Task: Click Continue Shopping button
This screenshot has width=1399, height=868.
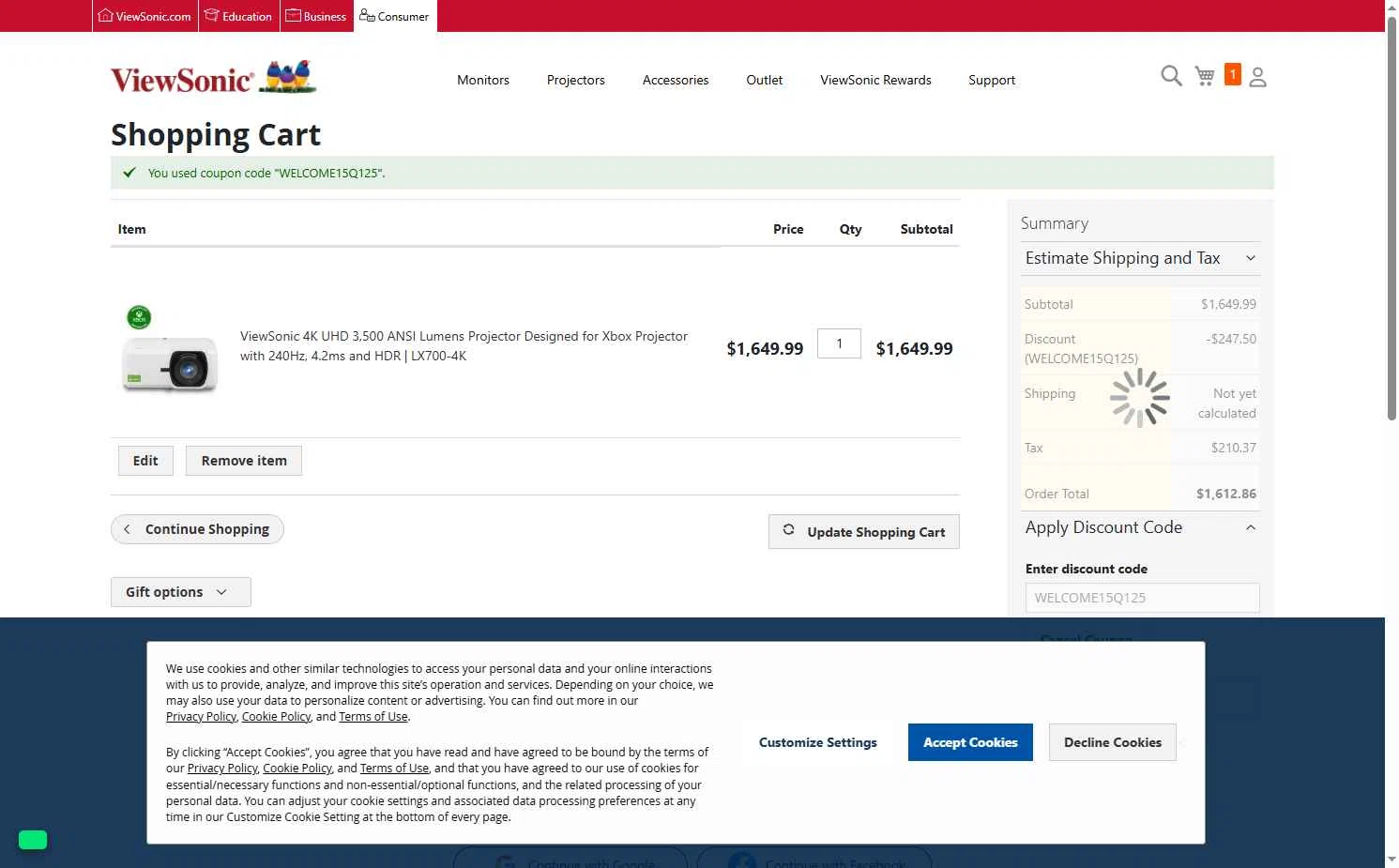Action: [197, 529]
